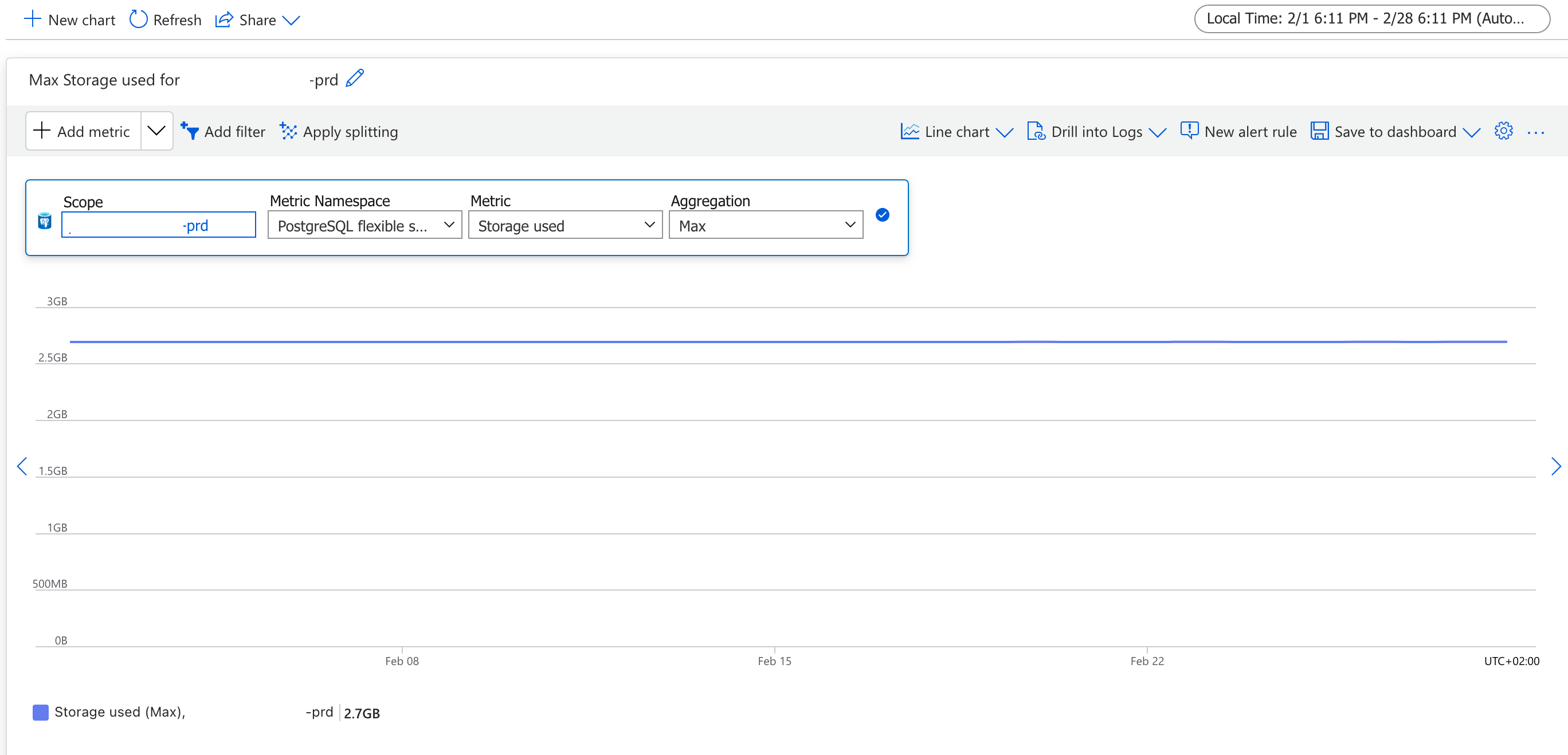
Task: Click the New chart button
Action: coord(69,19)
